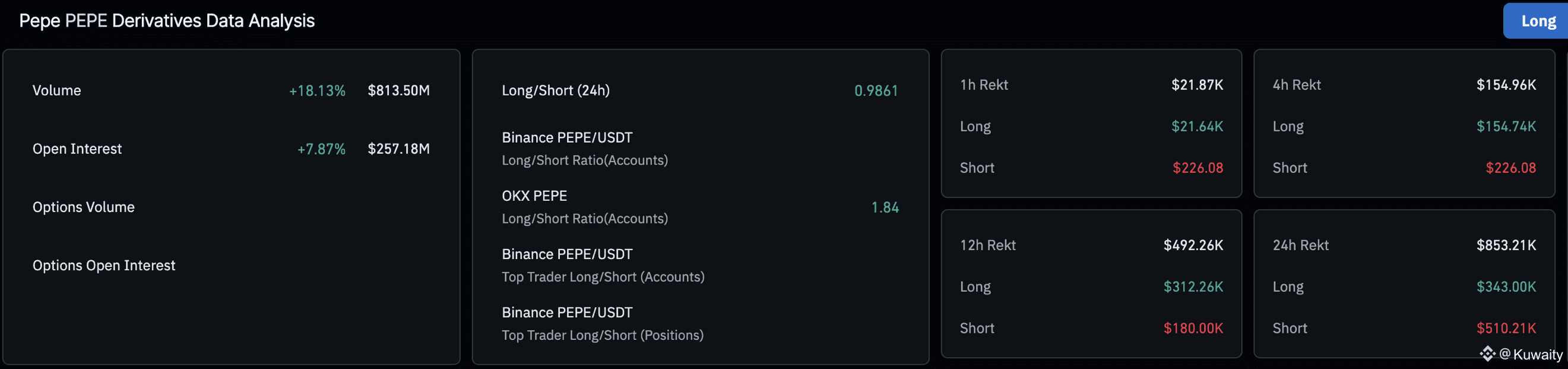Click the +7.87% open interest change
This screenshot has width=1568, height=369.
pyautogui.click(x=321, y=149)
